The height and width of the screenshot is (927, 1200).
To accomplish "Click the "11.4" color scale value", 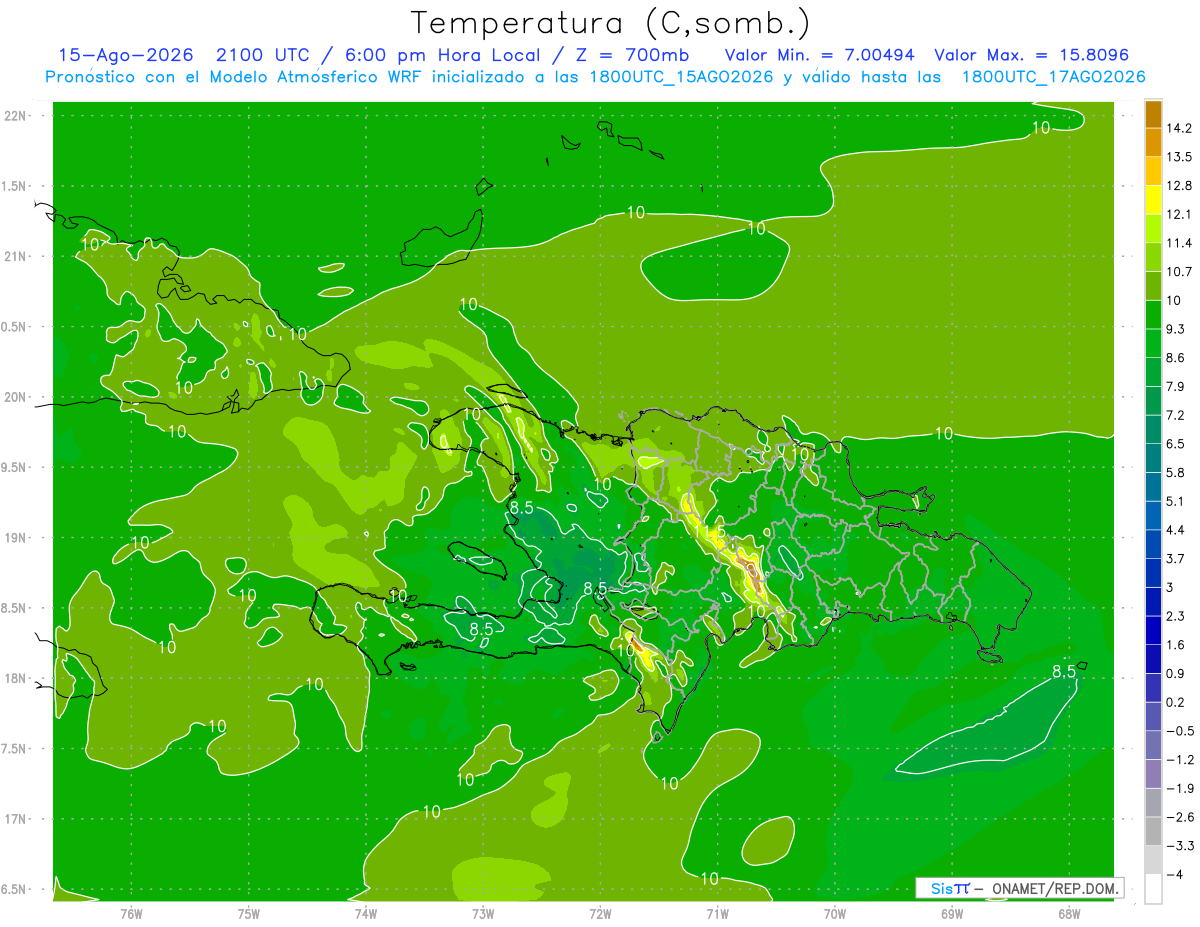I will (x=1180, y=243).
